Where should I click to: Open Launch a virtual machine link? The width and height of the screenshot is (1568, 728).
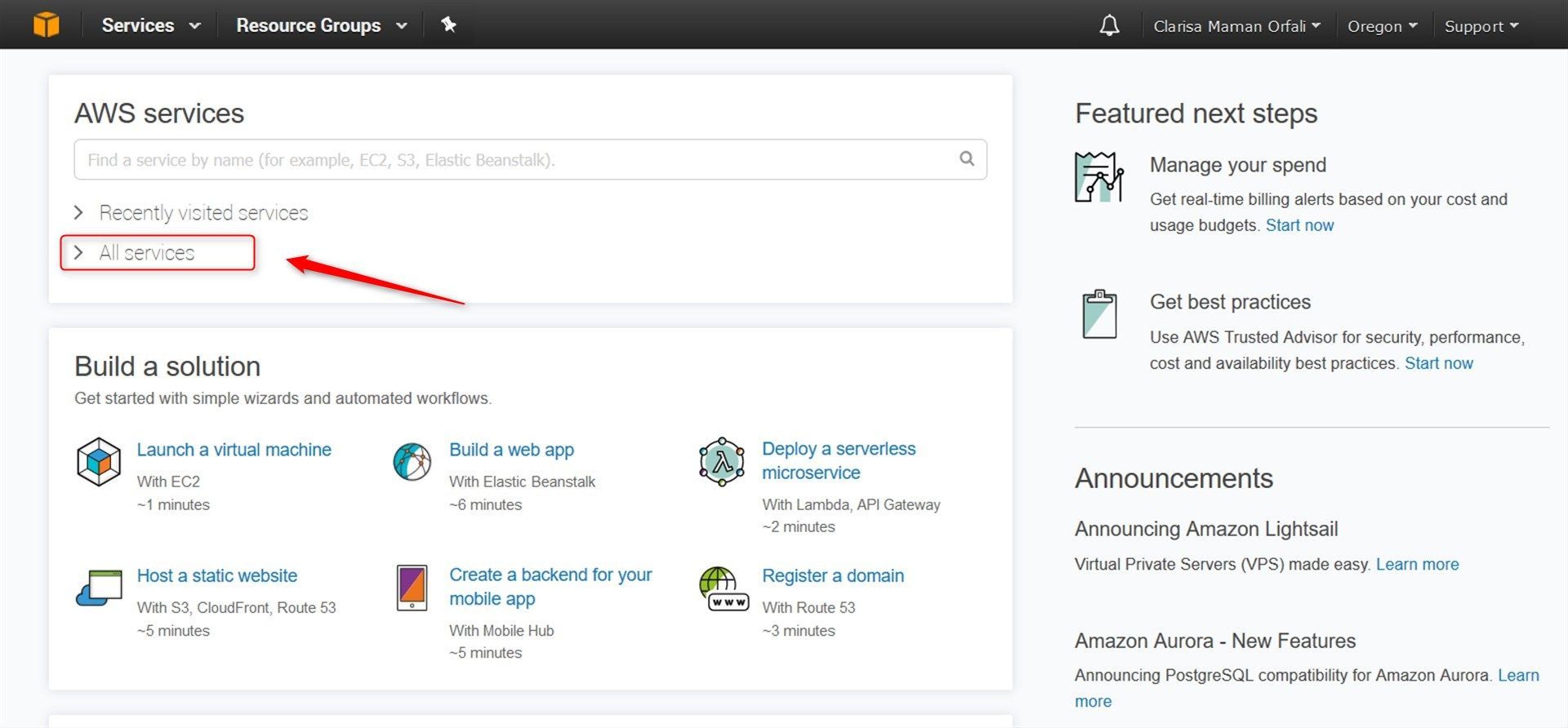click(x=234, y=450)
